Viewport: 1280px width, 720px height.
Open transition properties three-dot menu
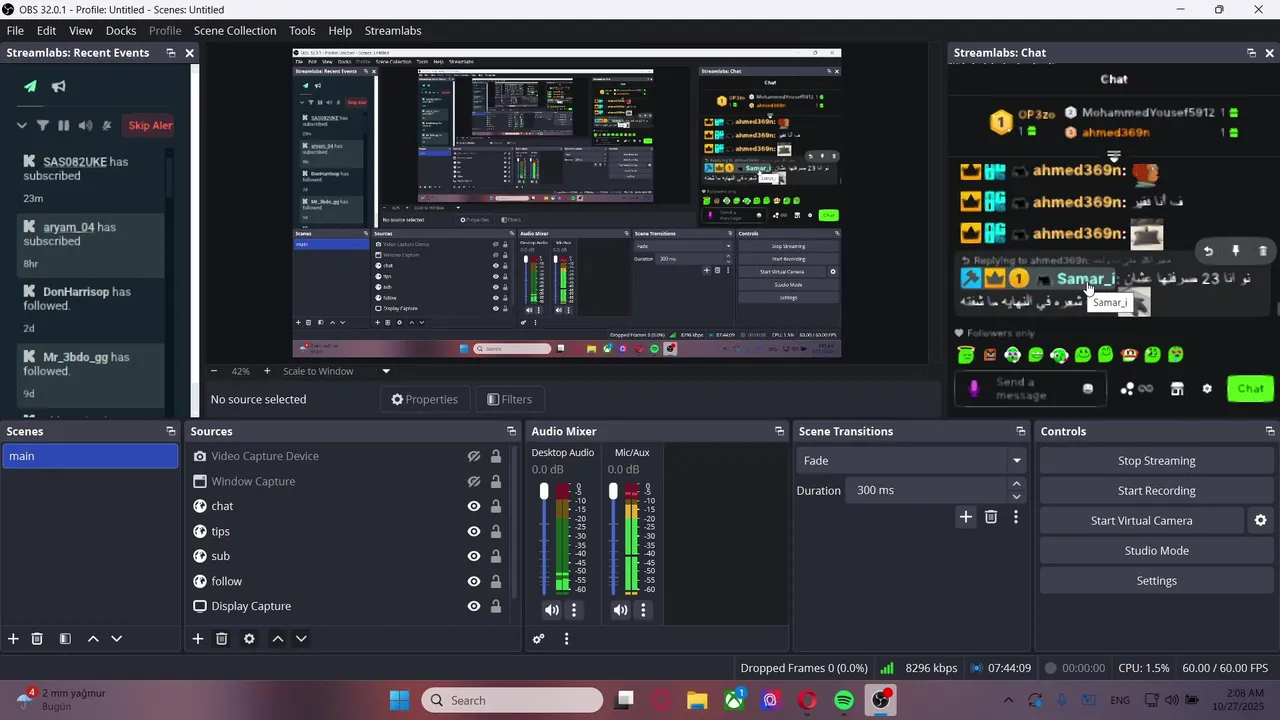[x=1016, y=517]
